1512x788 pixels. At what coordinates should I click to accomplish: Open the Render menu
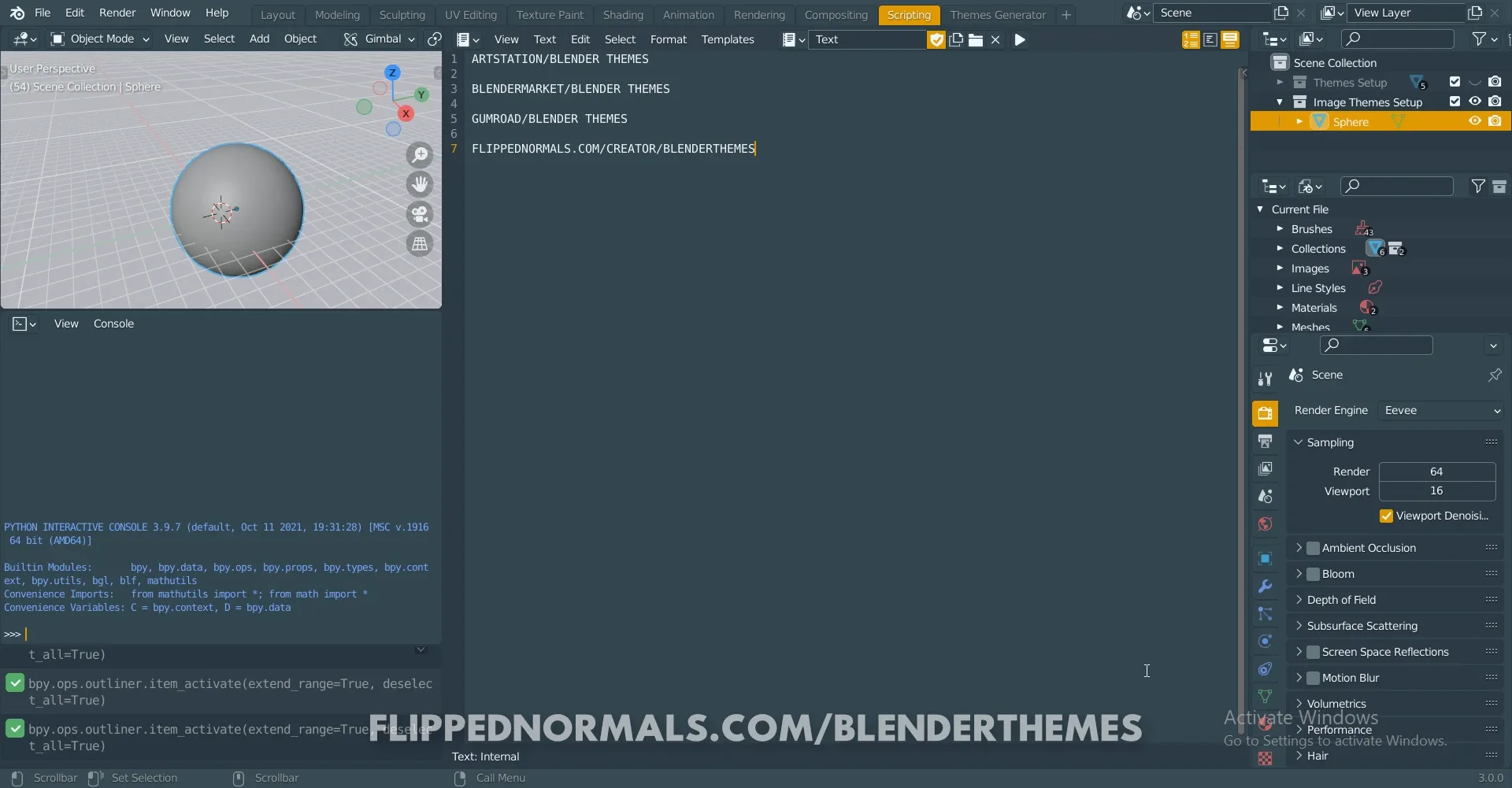point(117,13)
